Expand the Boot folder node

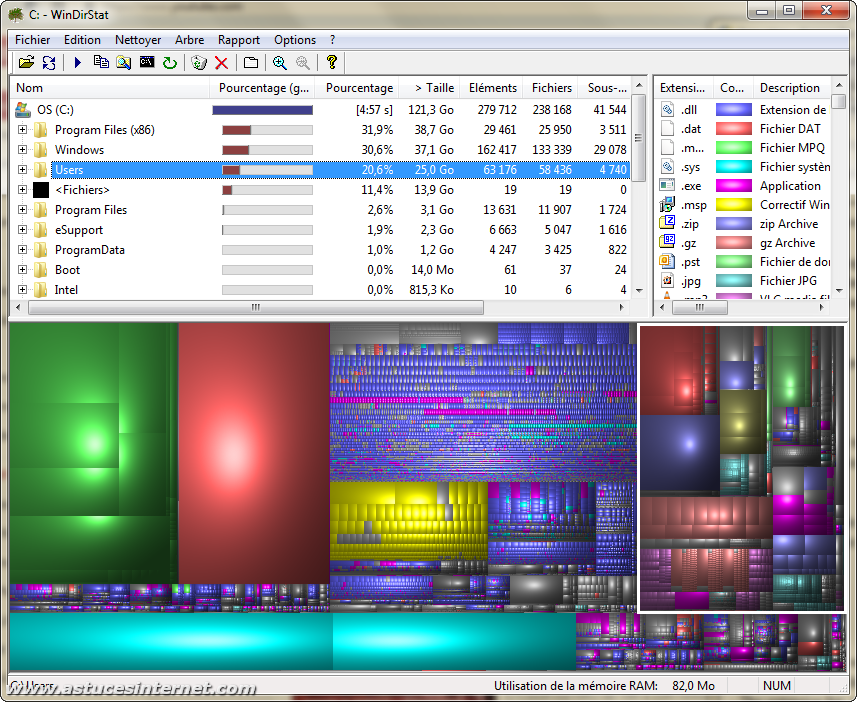(x=22, y=270)
